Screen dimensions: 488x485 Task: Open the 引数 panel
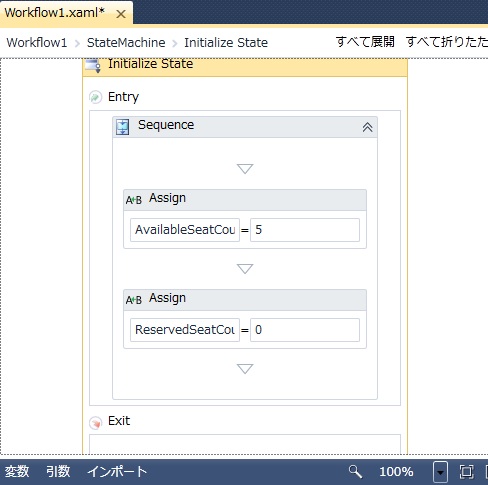58,471
